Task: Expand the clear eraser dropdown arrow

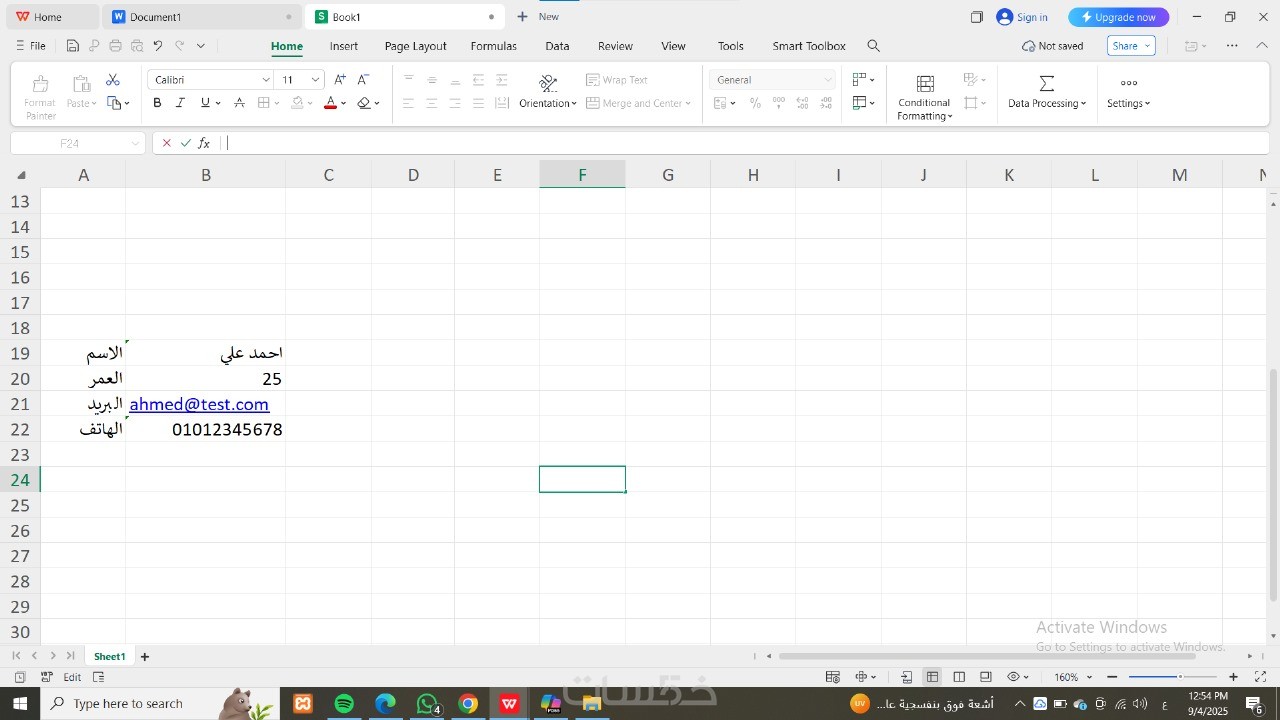Action: 377,103
